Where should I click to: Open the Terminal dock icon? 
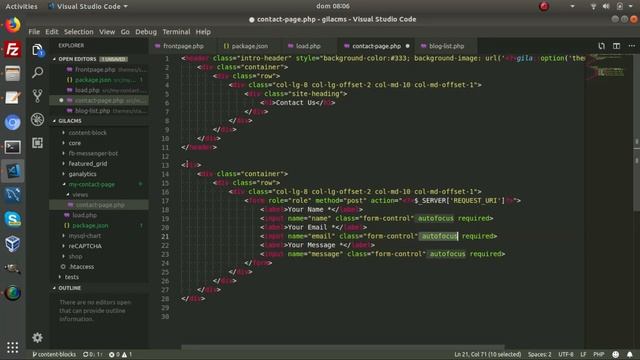click(13, 147)
